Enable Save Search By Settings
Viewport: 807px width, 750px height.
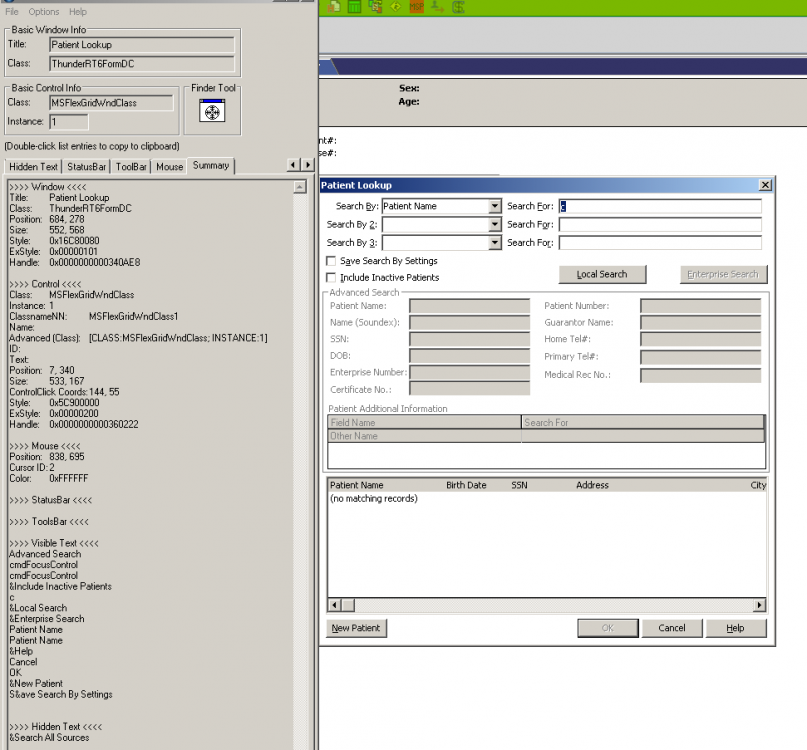pyautogui.click(x=331, y=261)
